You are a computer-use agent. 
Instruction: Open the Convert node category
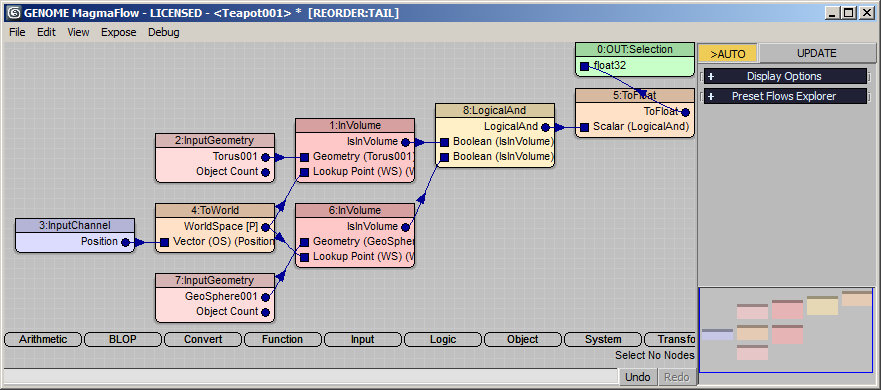click(203, 339)
